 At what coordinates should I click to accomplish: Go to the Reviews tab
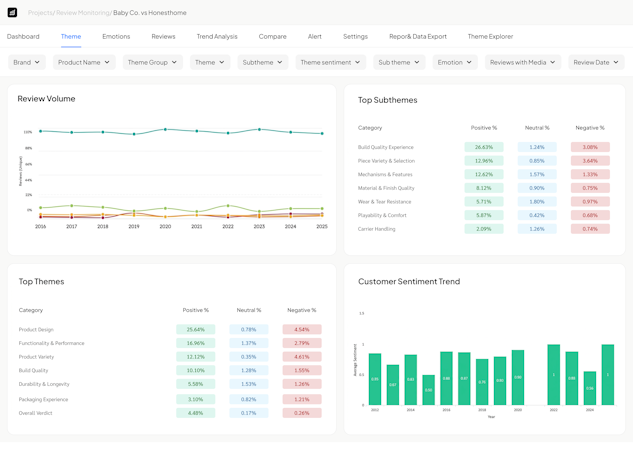(x=163, y=36)
